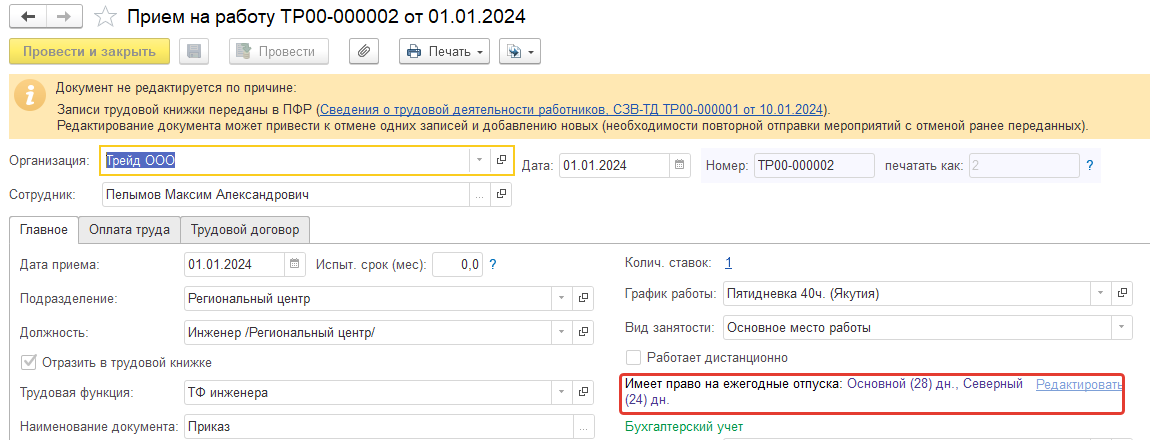This screenshot has width=1150, height=440.
Task: Open the create-based-on dropdown button
Action: 519,51
